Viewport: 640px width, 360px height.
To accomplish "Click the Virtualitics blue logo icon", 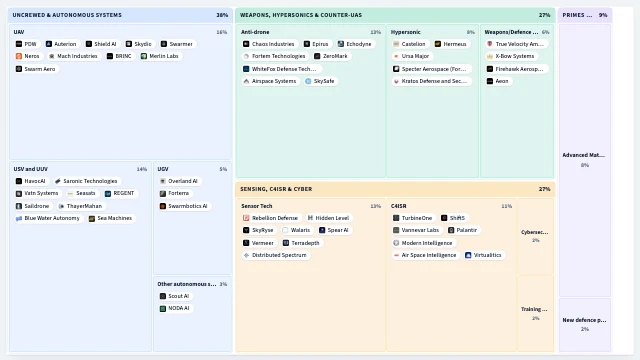I will pyautogui.click(x=468, y=255).
